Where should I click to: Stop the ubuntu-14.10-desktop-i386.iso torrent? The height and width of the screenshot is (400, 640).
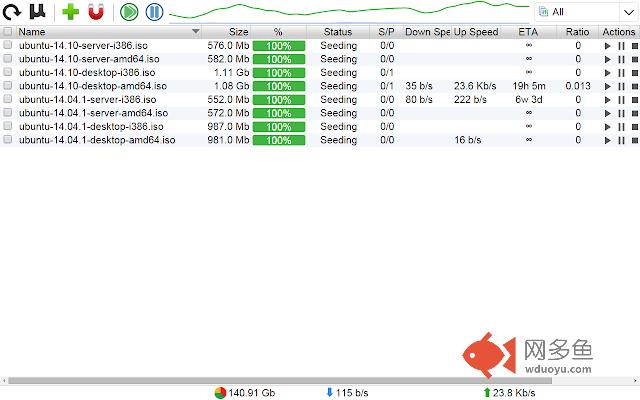(x=635, y=73)
